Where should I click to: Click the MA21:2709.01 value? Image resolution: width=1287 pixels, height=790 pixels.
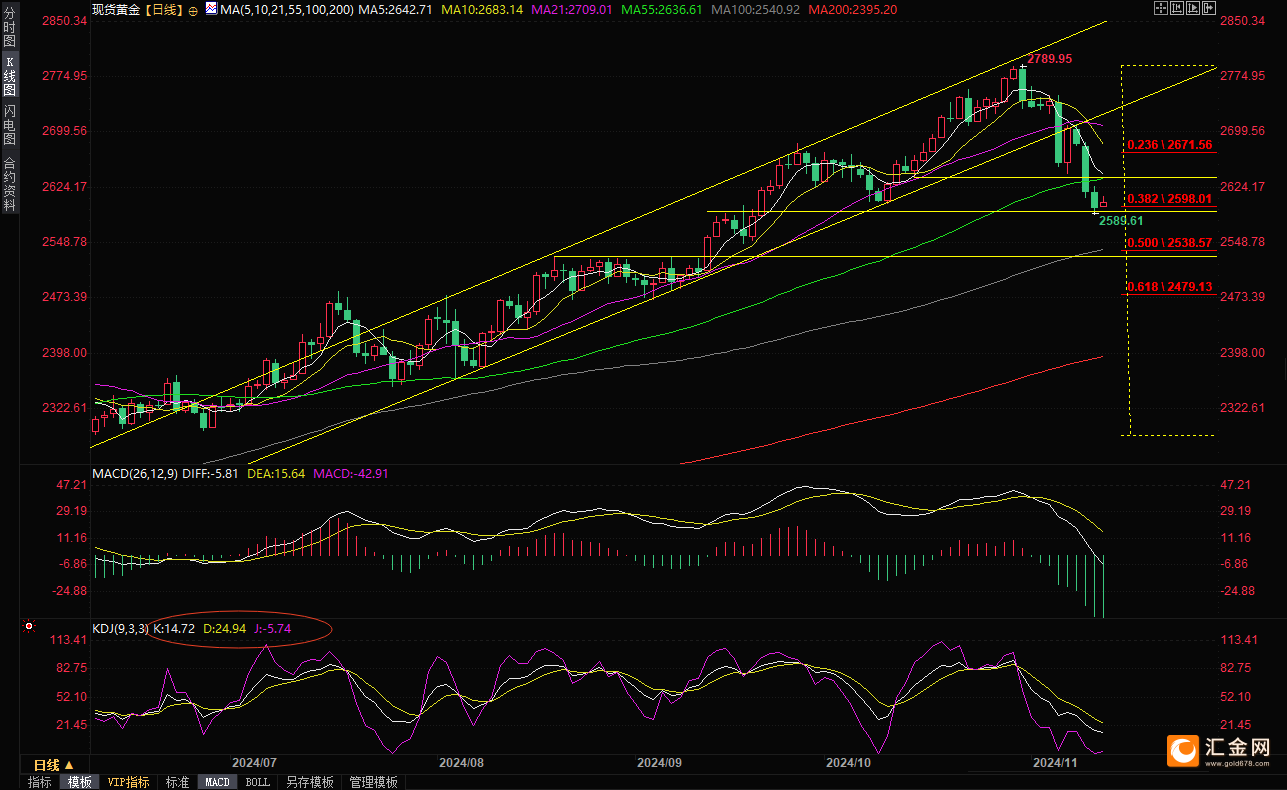570,9
